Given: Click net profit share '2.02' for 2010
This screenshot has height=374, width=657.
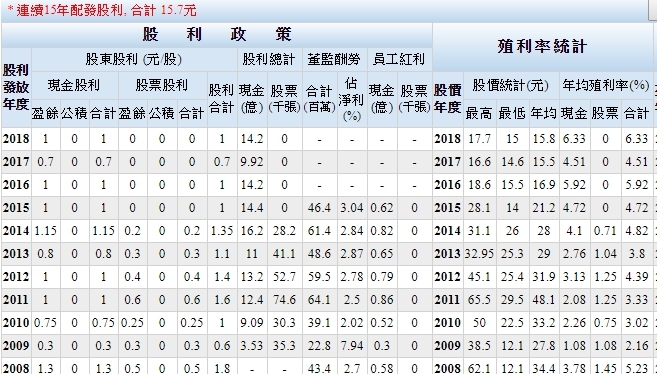Looking at the screenshot, I should pos(352,323).
